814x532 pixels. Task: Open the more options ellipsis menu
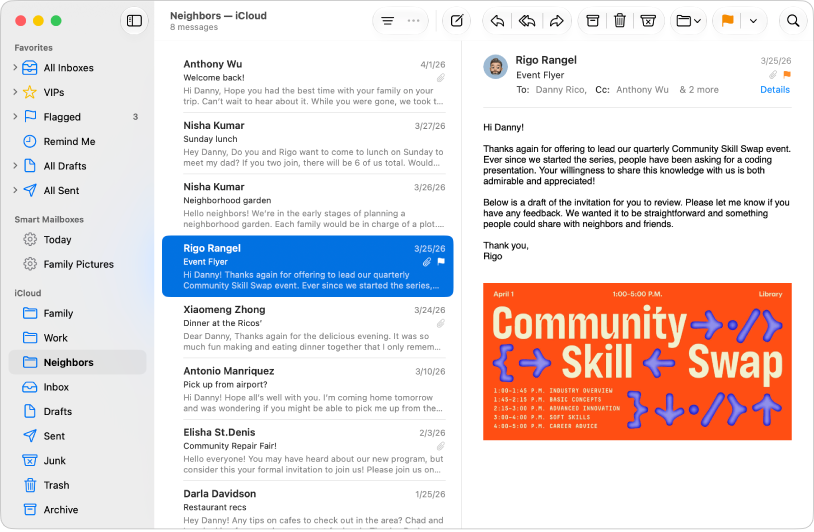pyautogui.click(x=414, y=21)
